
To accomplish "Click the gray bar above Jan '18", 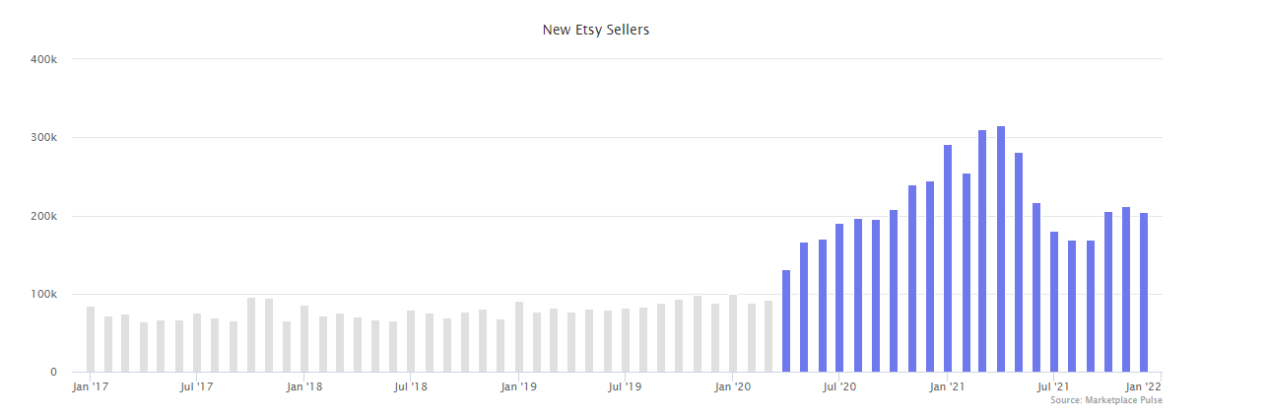I will click(x=304, y=339).
